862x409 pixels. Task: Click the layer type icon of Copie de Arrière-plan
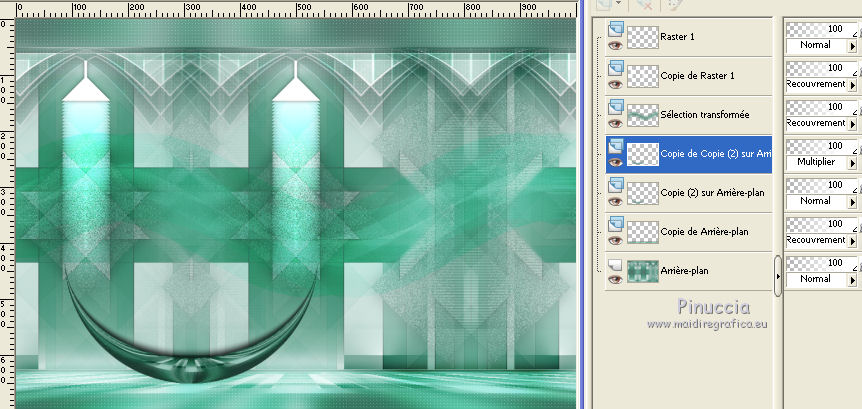coord(616,223)
